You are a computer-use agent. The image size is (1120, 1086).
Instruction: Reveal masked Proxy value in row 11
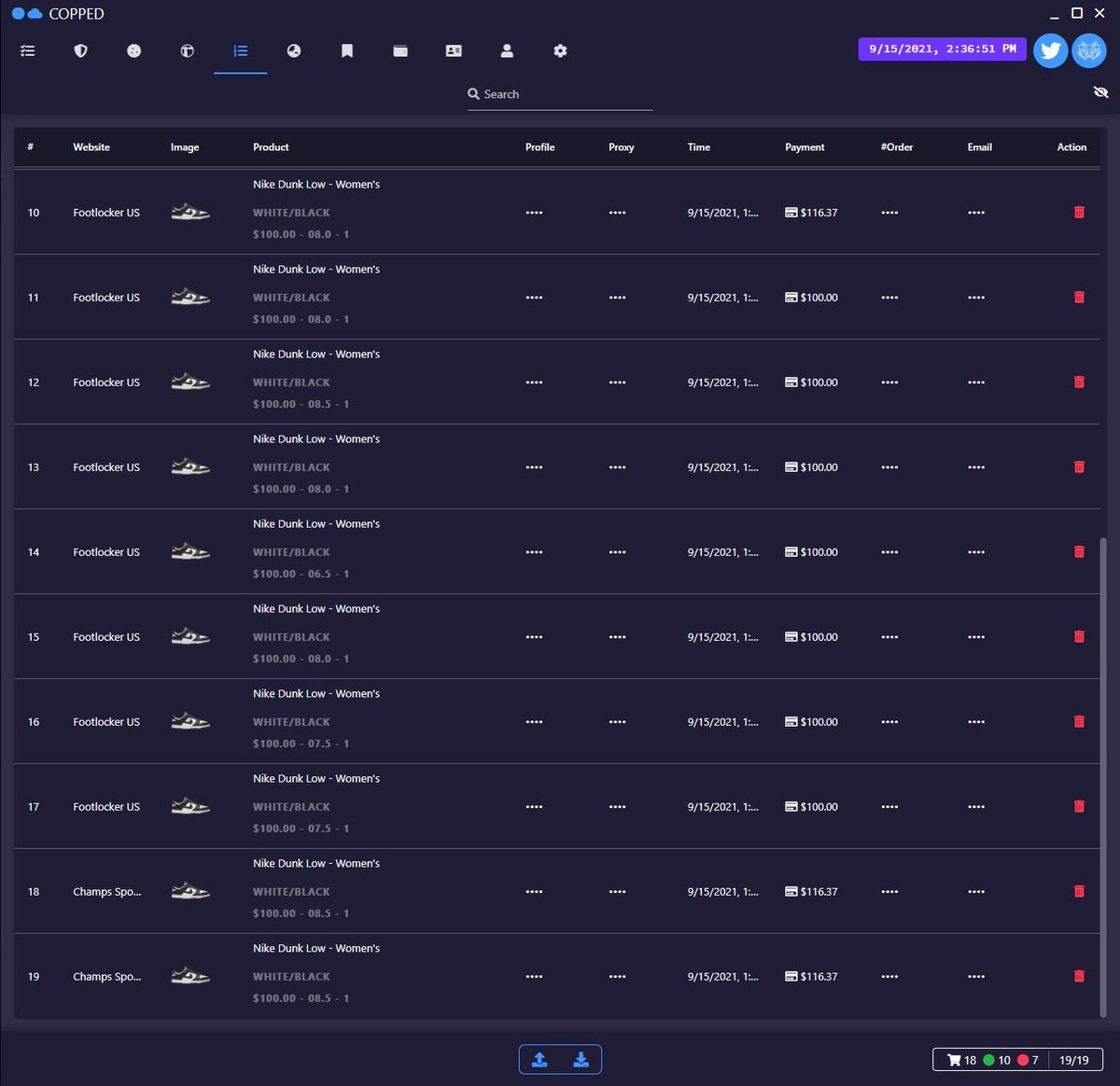coord(617,298)
